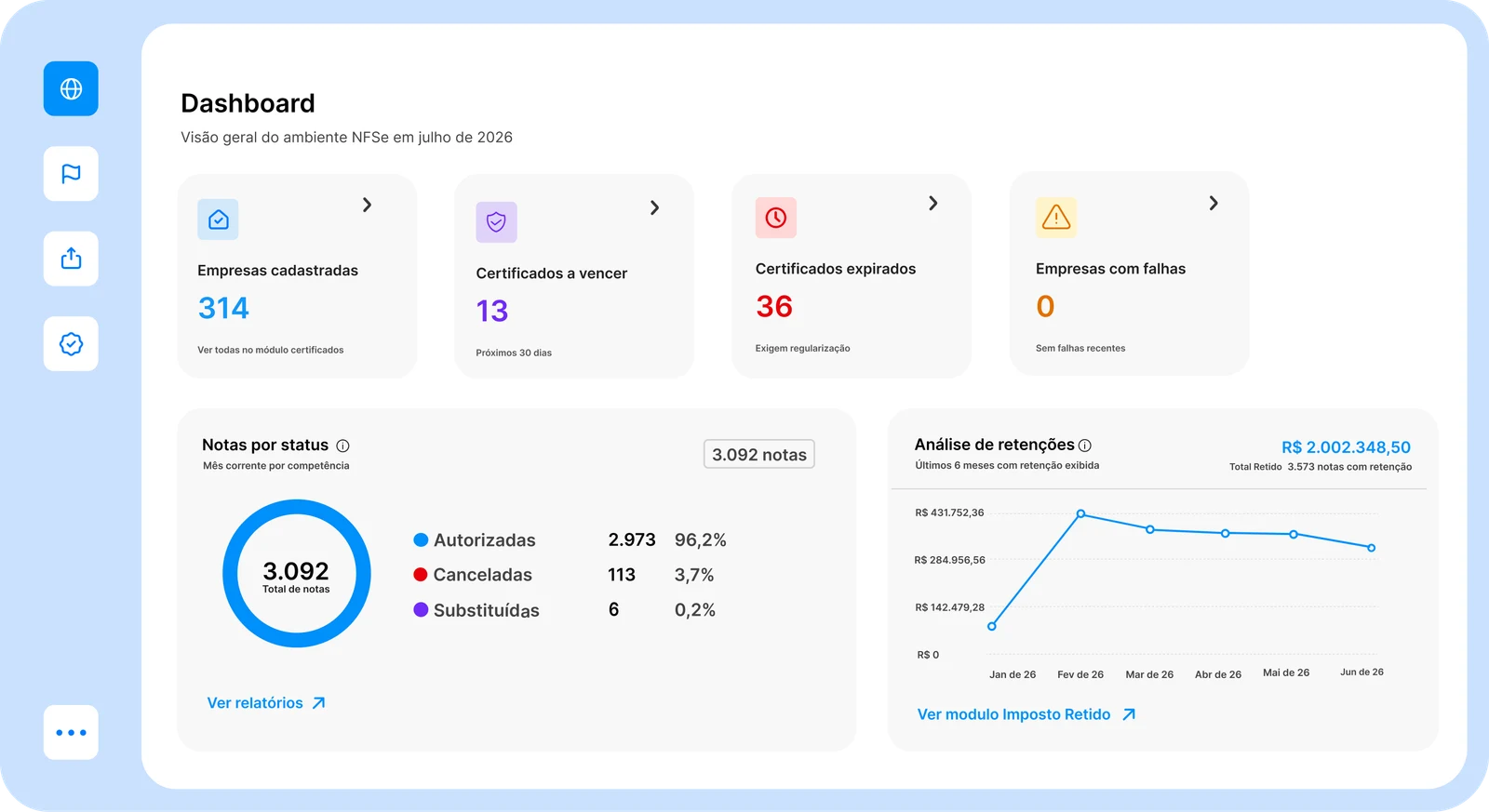This screenshot has height=812, width=1489.
Task: Select the Jan de 26 chart data point
Action: tap(992, 627)
